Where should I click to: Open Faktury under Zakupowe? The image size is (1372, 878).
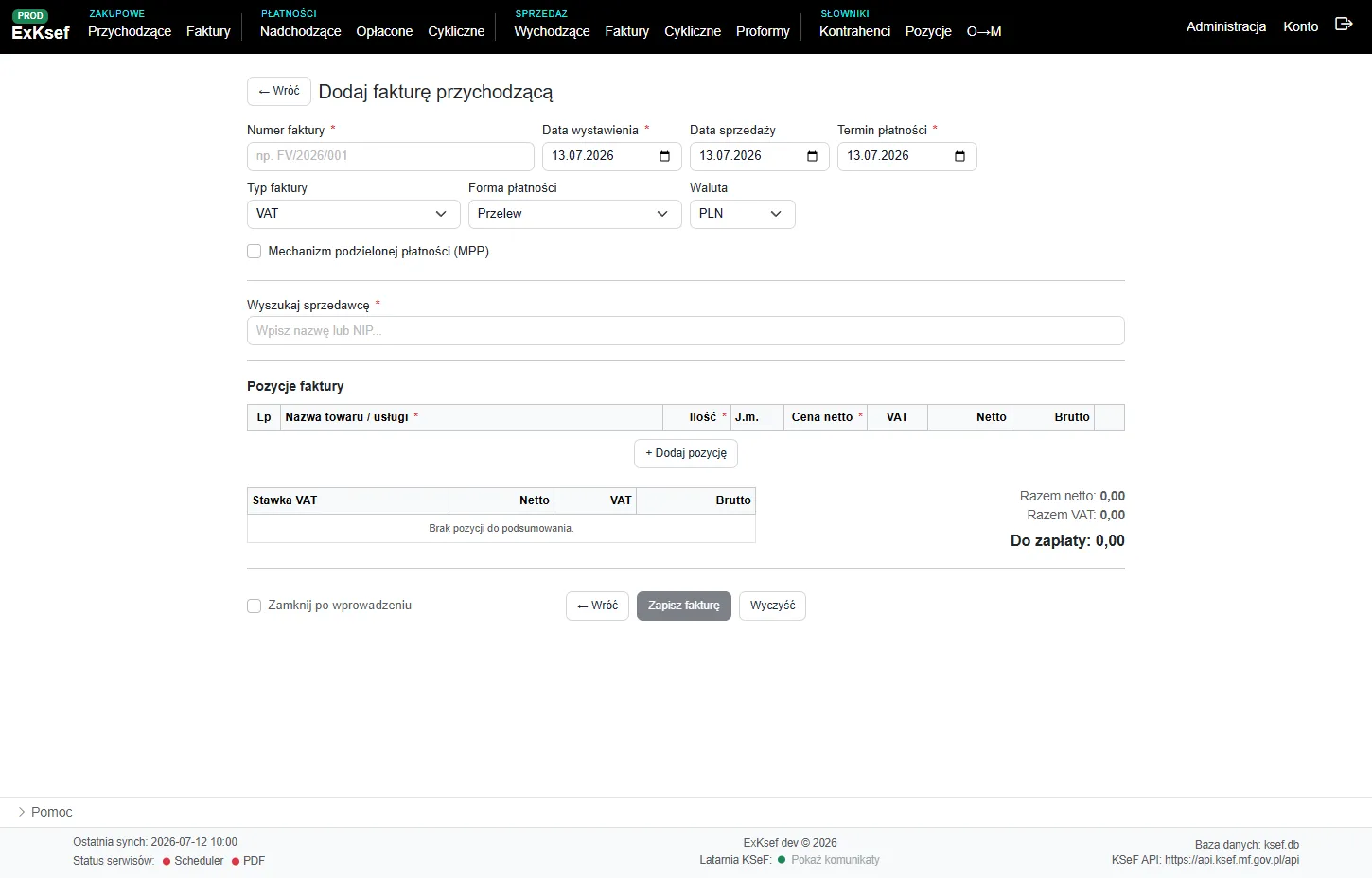(x=208, y=31)
